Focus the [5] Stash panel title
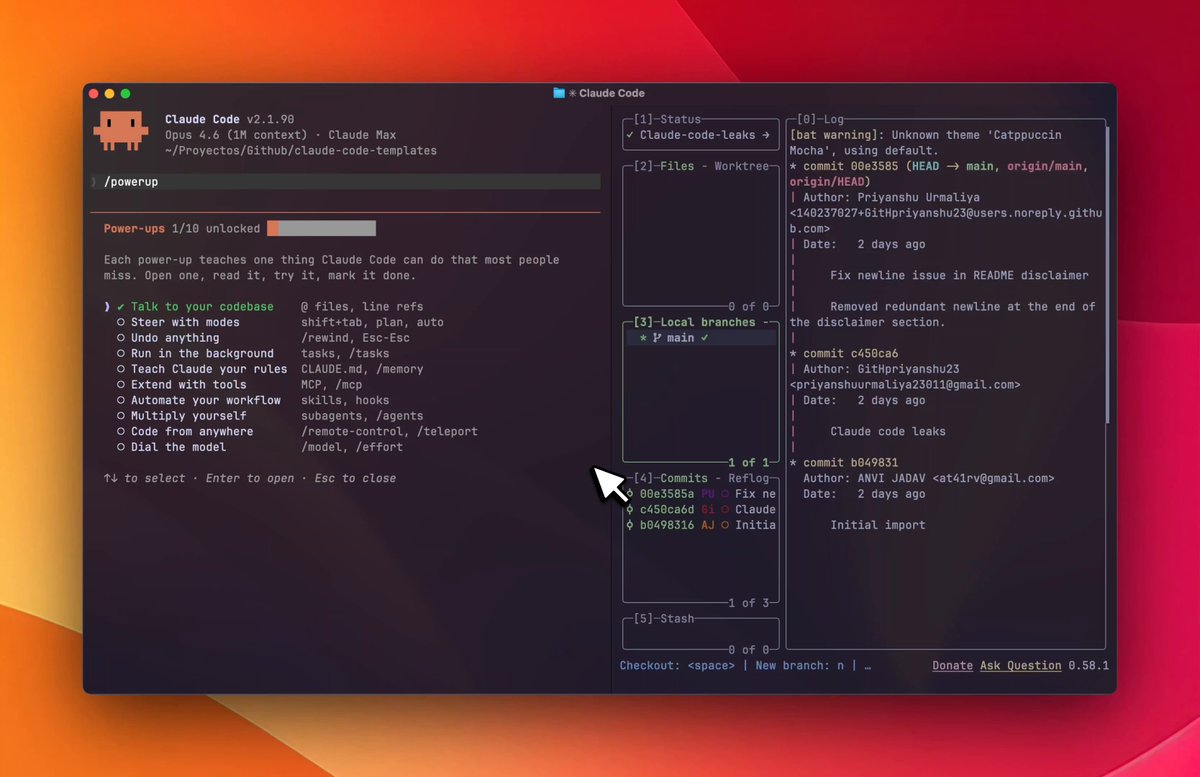This screenshot has width=1200, height=777. coord(664,619)
